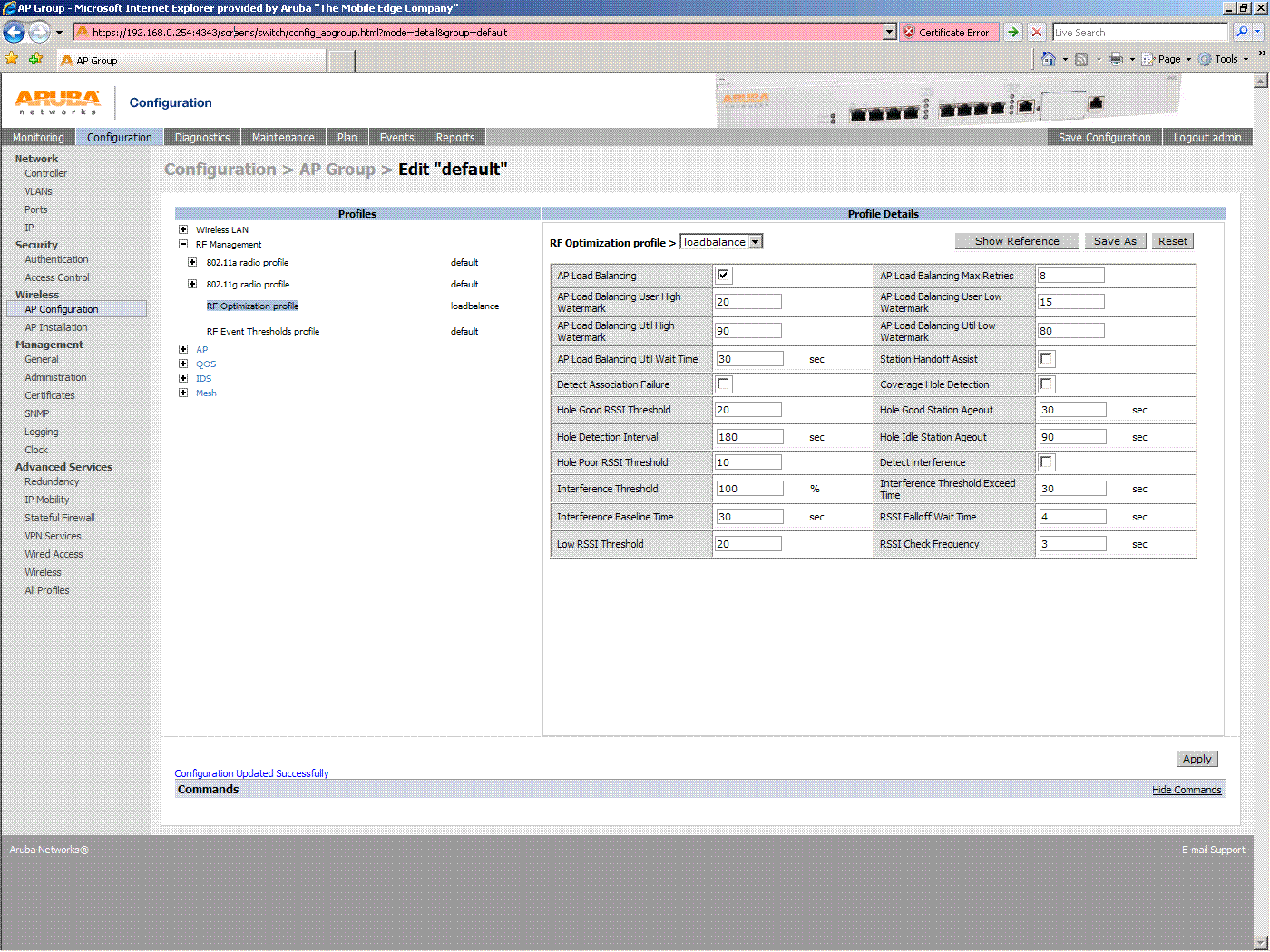Click the search magnifier icon

[x=1242, y=32]
